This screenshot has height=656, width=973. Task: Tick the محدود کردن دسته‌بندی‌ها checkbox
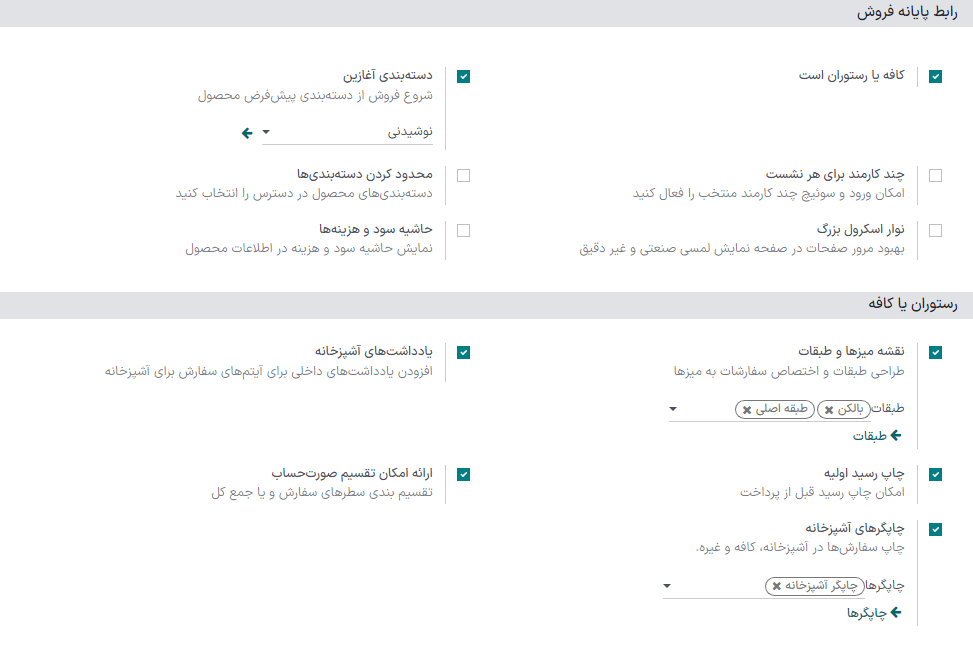463,175
